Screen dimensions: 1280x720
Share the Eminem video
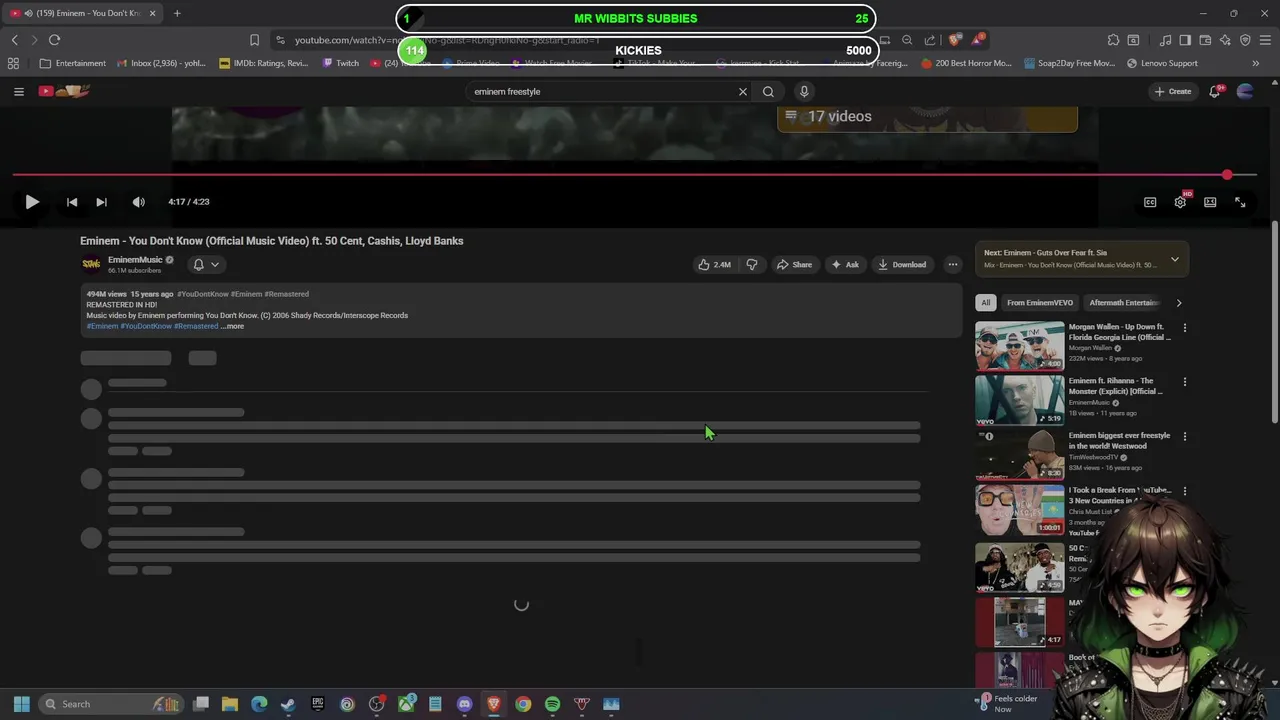794,265
